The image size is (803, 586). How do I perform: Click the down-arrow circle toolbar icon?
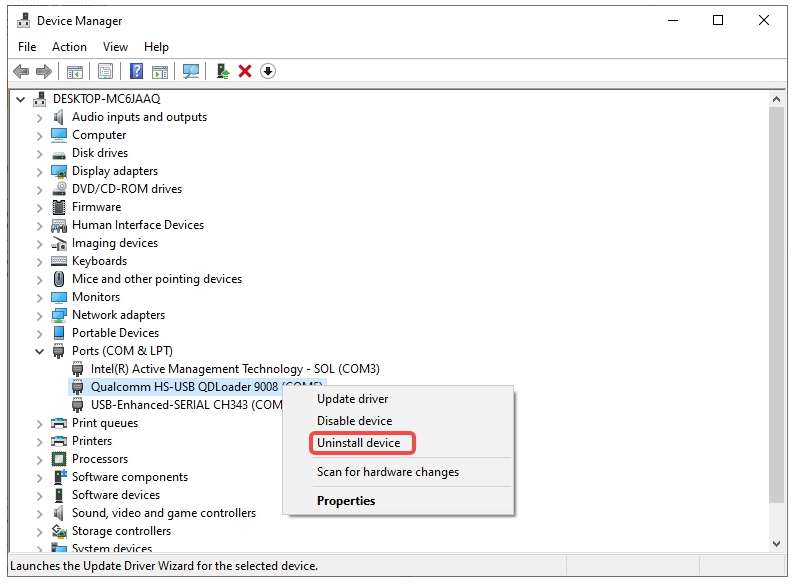(268, 71)
